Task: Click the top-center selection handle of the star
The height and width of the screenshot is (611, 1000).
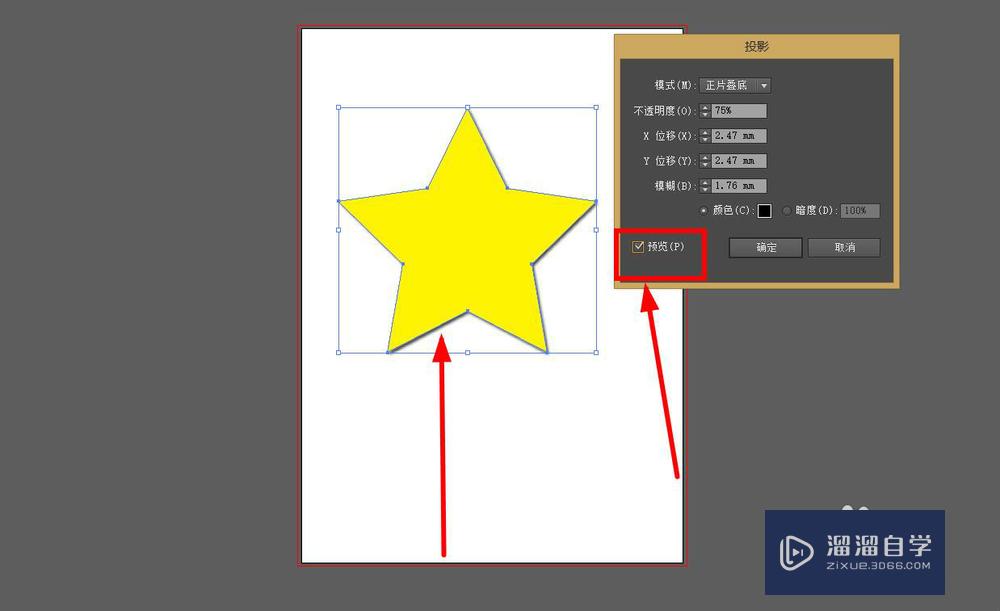Action: pyautogui.click(x=467, y=107)
